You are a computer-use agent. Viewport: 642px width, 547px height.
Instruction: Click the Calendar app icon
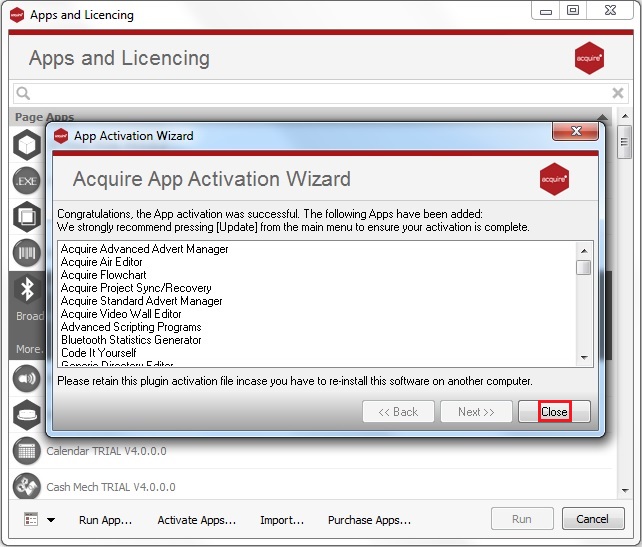[x=27, y=451]
